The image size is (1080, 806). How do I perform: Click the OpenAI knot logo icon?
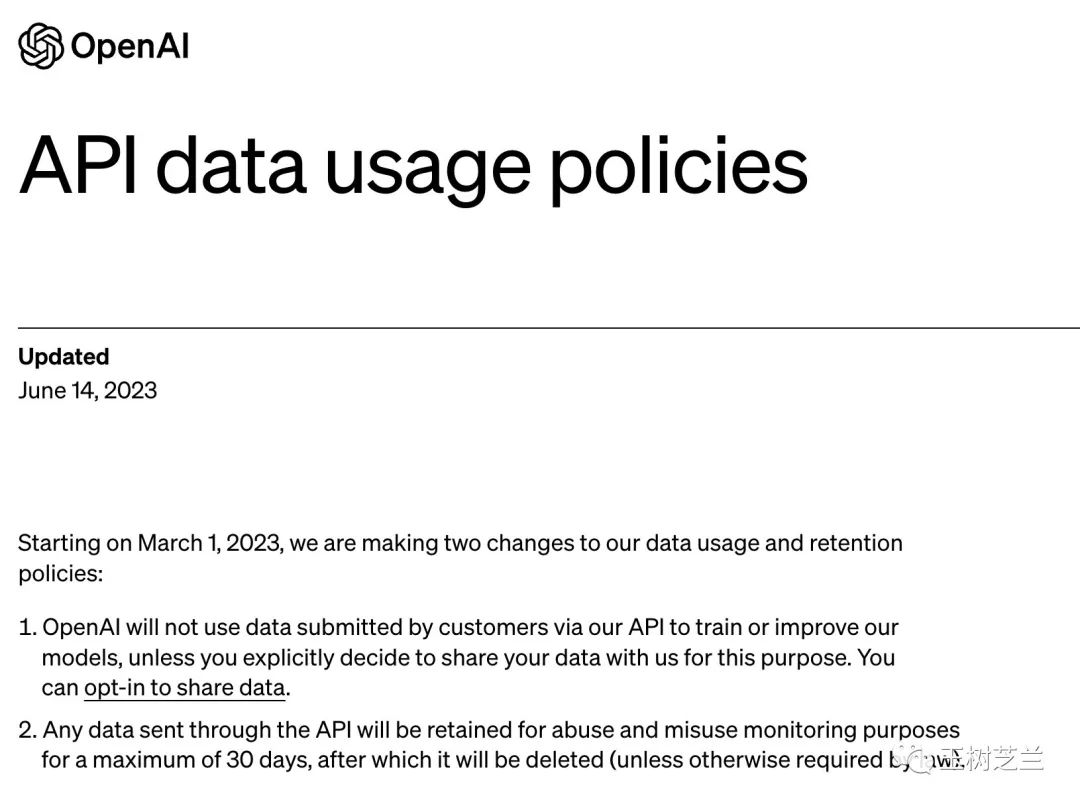[x=41, y=46]
